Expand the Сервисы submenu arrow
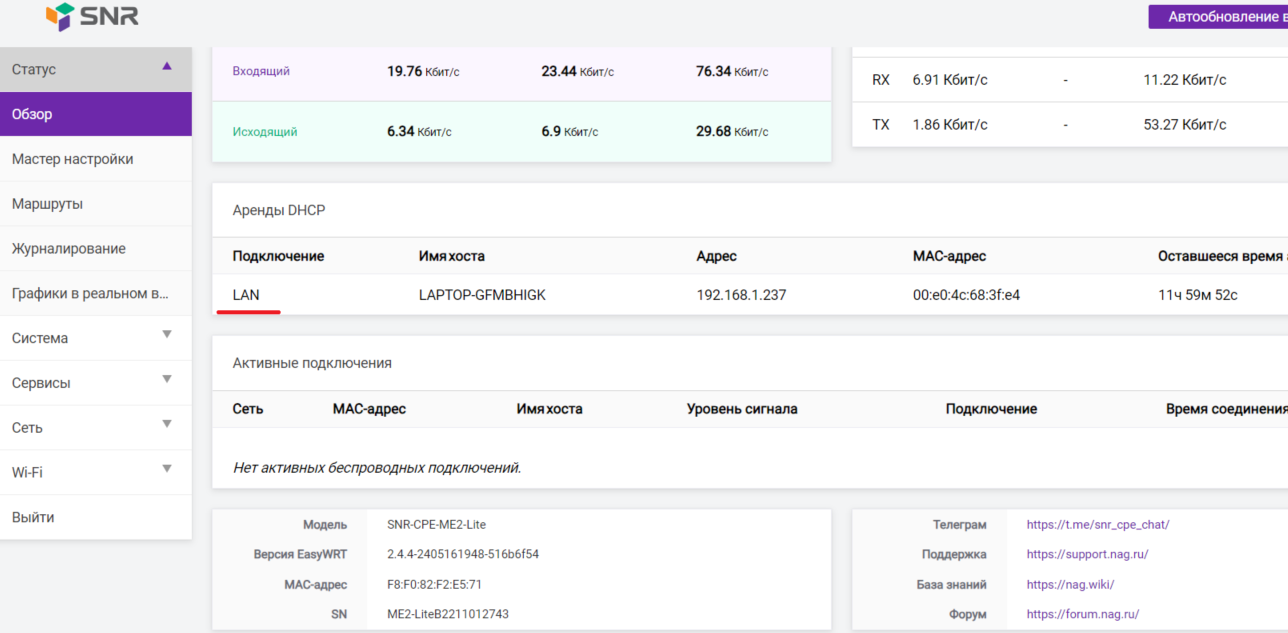 pyautogui.click(x=167, y=380)
